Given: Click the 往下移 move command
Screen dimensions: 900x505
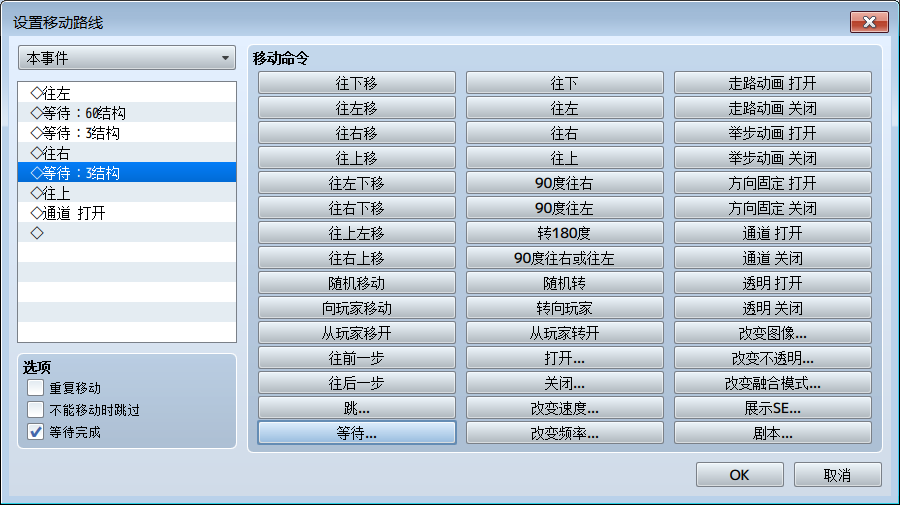Looking at the screenshot, I should (x=356, y=83).
